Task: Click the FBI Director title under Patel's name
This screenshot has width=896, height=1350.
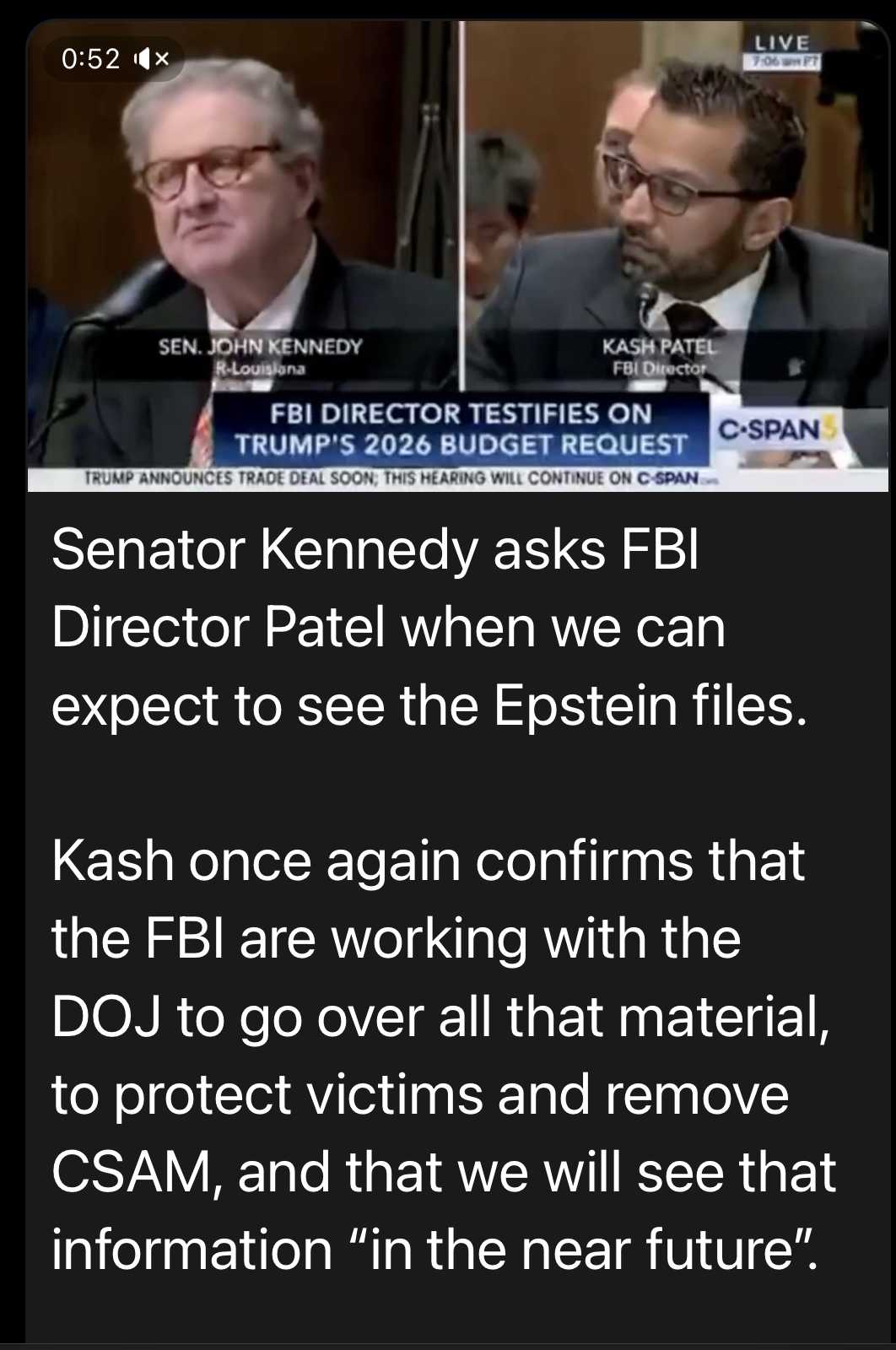Action: tap(660, 369)
